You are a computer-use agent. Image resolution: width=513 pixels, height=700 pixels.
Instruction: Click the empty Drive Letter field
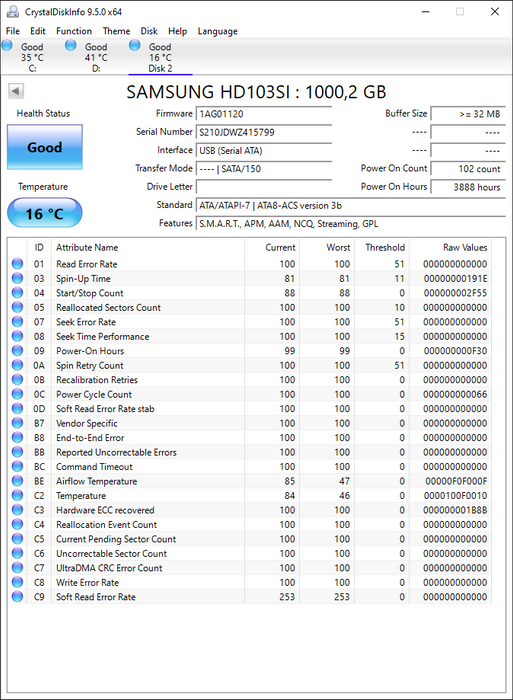[x=264, y=187]
